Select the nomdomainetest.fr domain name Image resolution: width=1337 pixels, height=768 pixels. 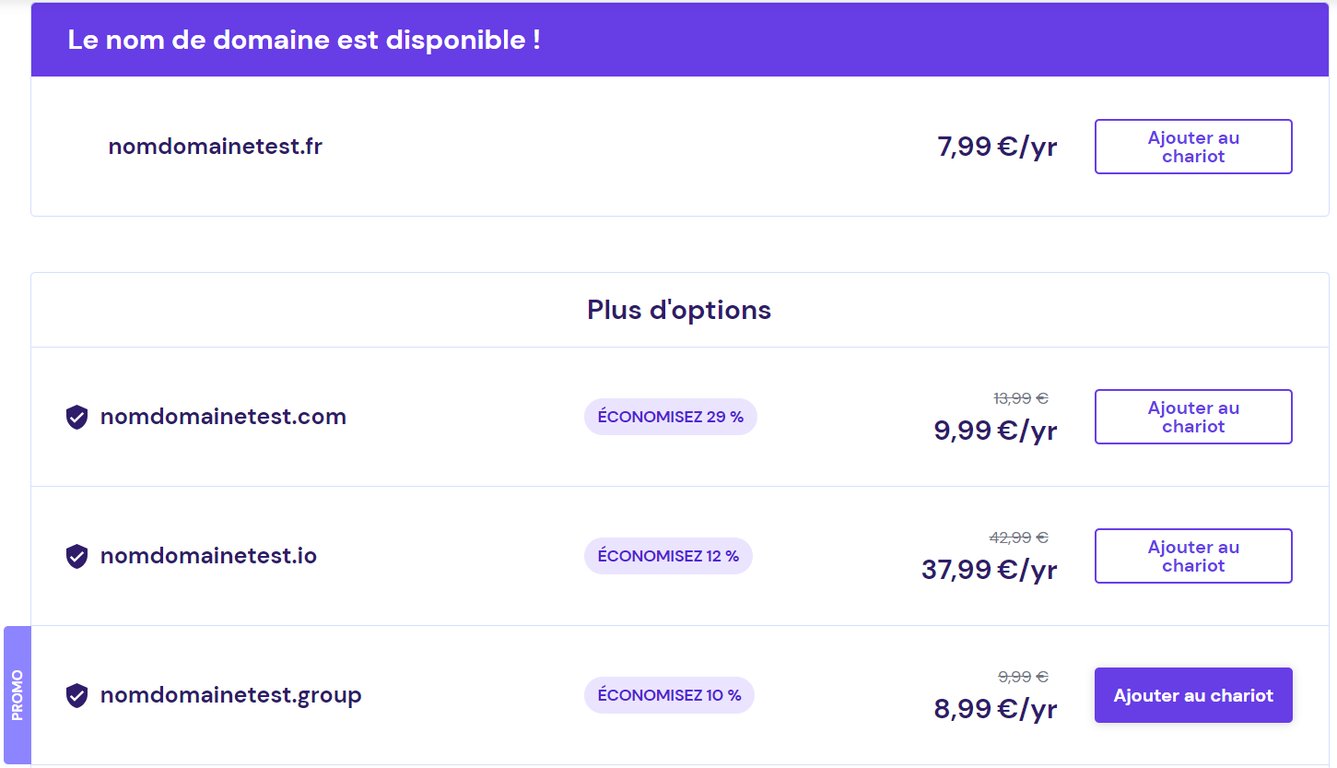214,146
